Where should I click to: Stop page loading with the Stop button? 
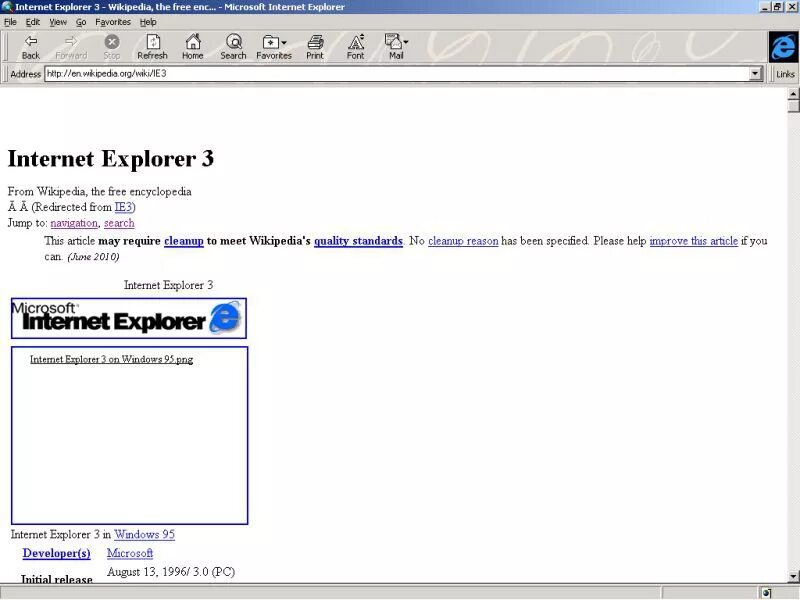point(112,47)
